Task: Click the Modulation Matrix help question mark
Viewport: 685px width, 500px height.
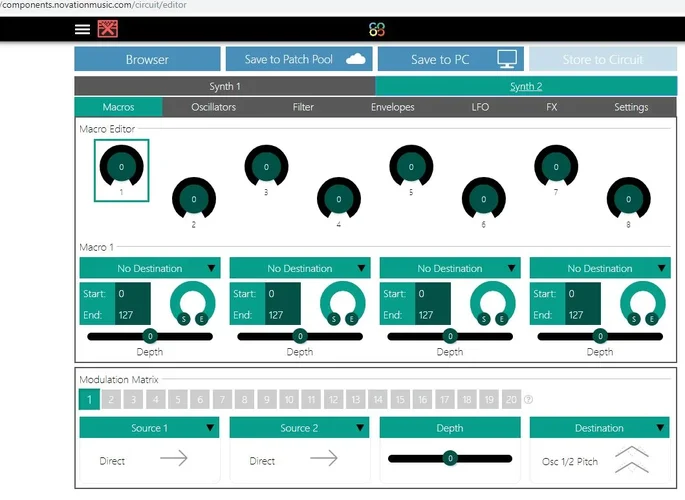Action: point(528,399)
